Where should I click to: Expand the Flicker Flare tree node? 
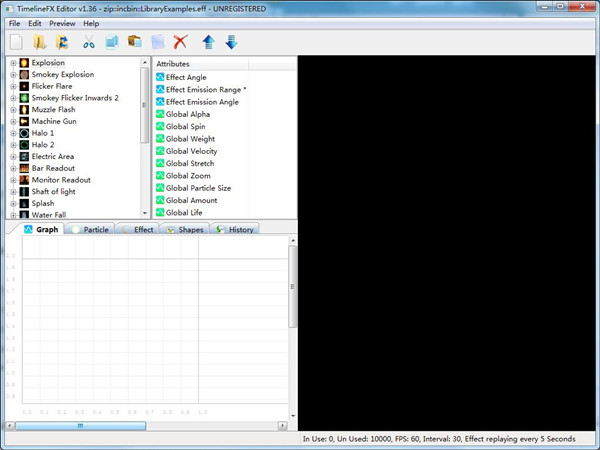13,86
